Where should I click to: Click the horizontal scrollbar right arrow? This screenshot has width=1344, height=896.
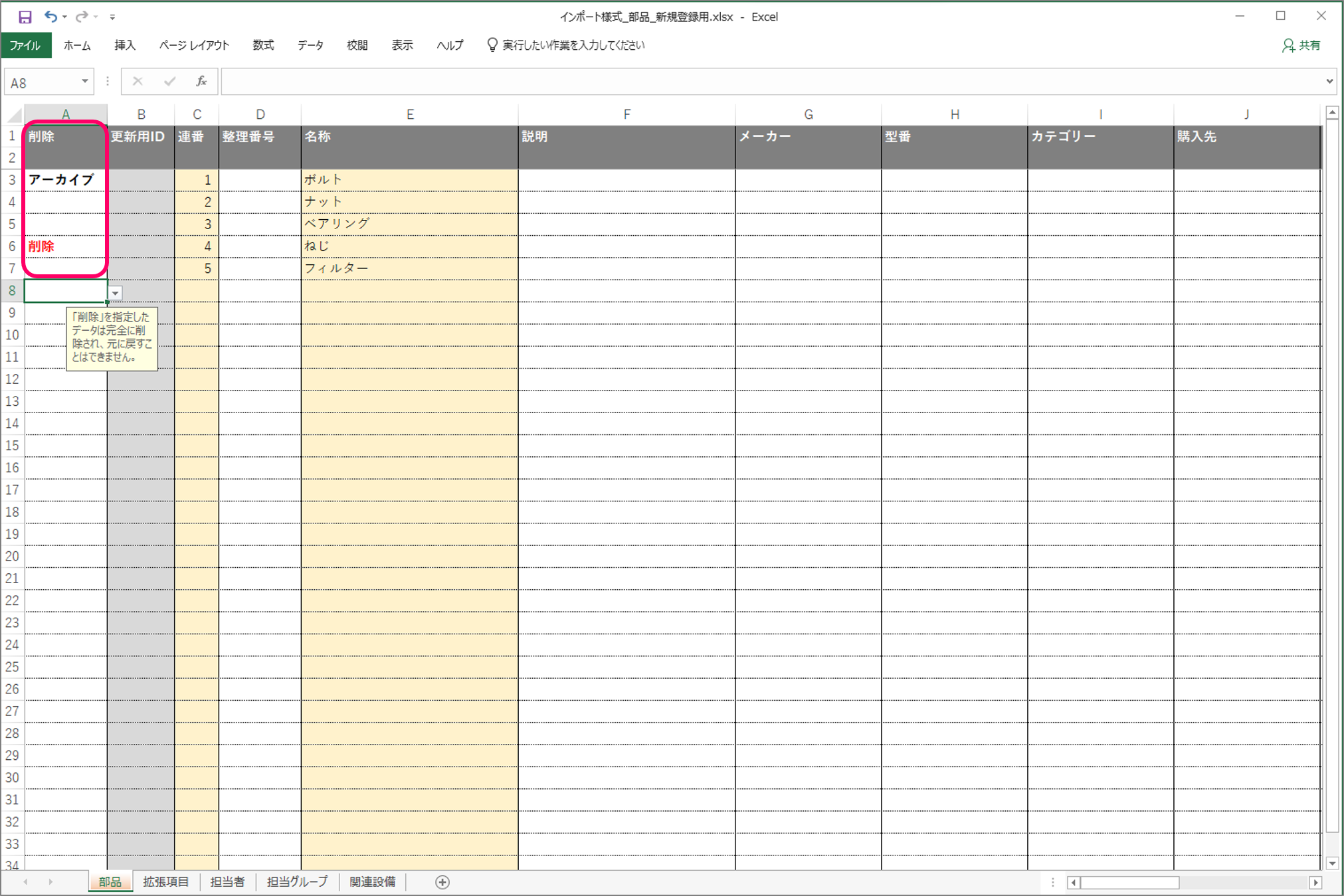(x=1315, y=883)
